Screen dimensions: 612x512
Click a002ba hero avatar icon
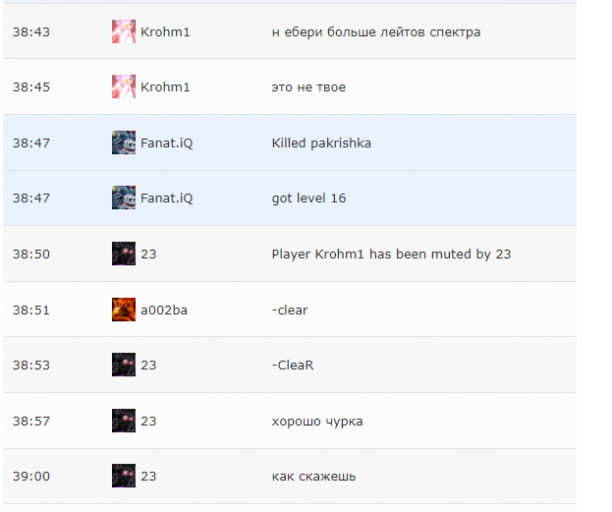pos(124,309)
